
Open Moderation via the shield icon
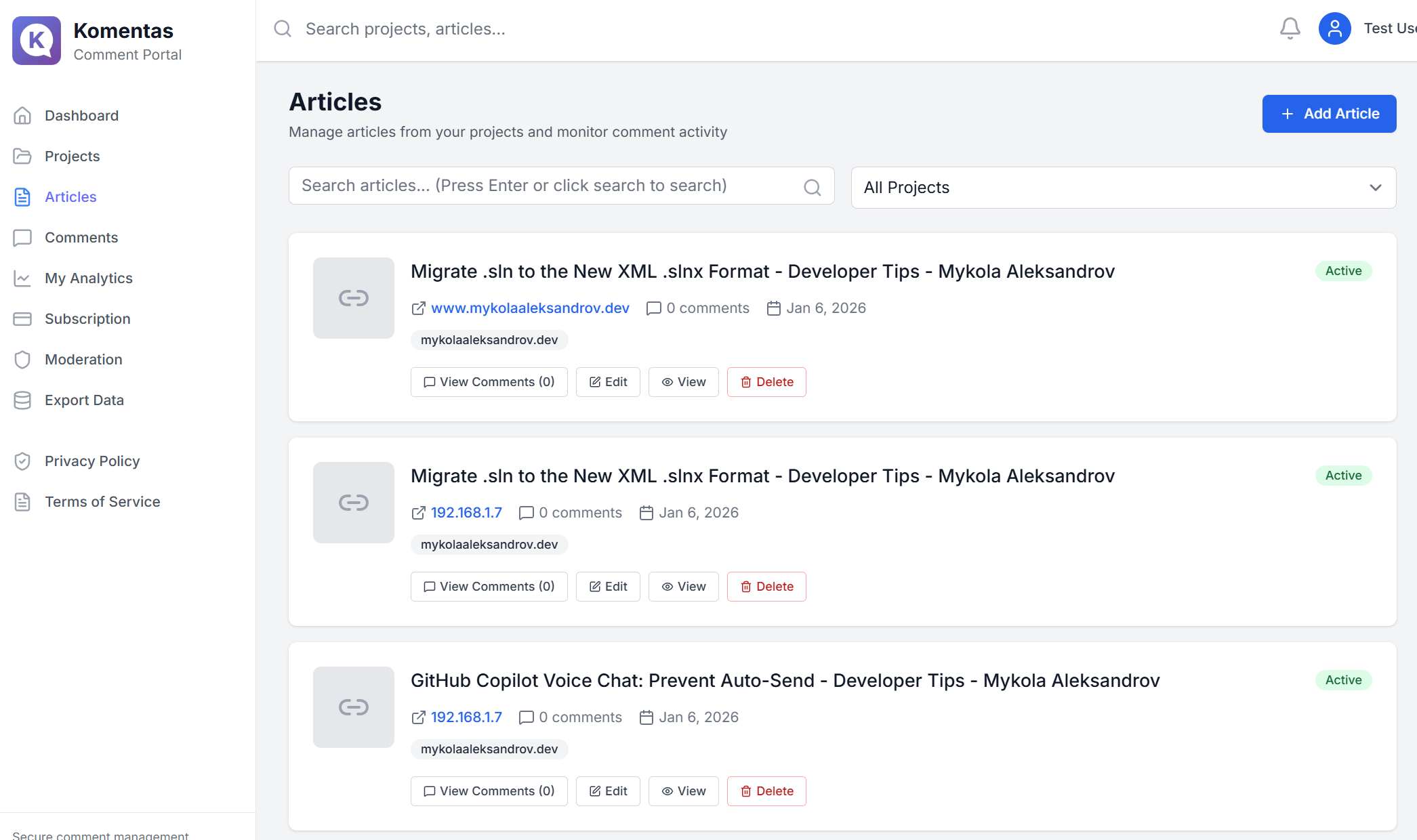[23, 359]
